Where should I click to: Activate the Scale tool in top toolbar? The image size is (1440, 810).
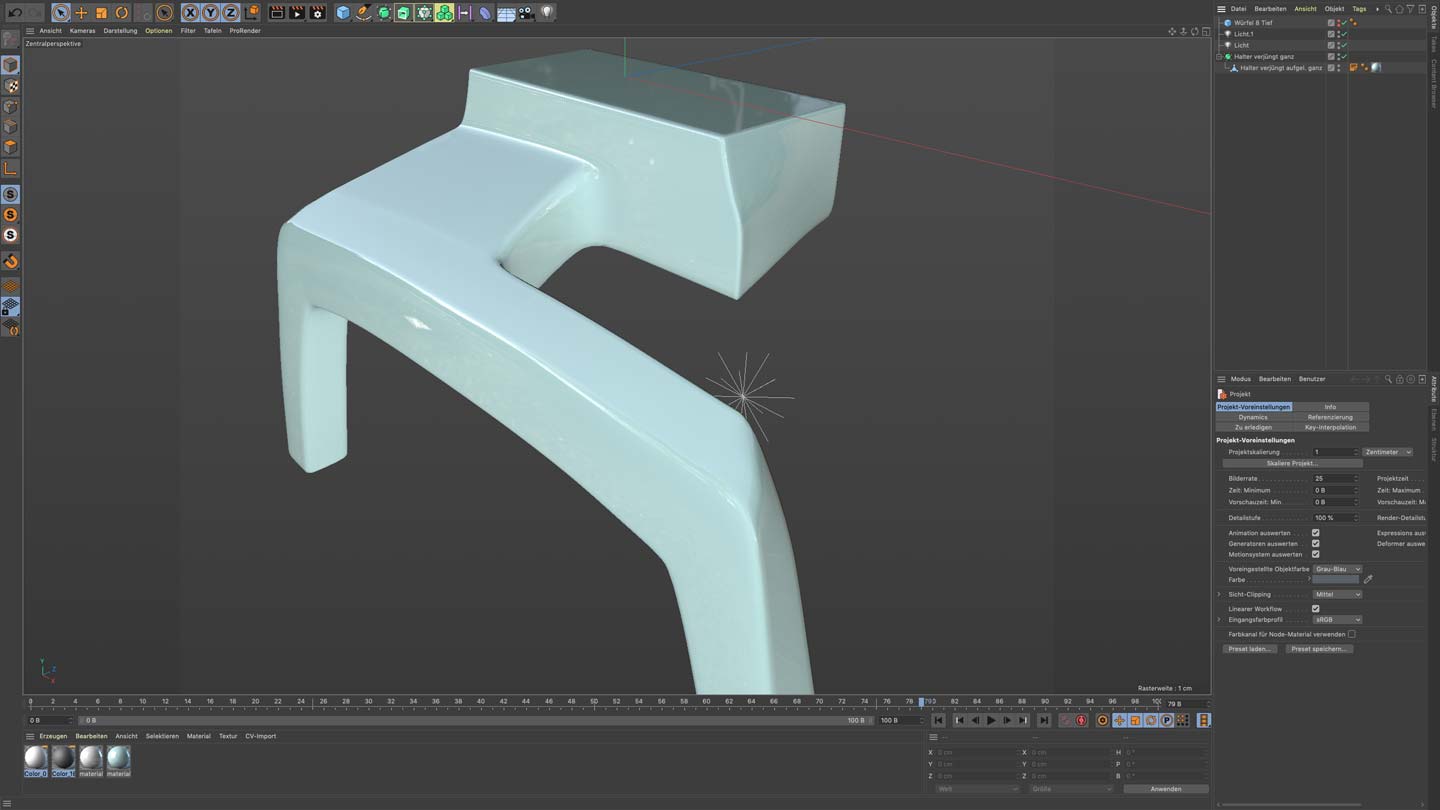101,13
